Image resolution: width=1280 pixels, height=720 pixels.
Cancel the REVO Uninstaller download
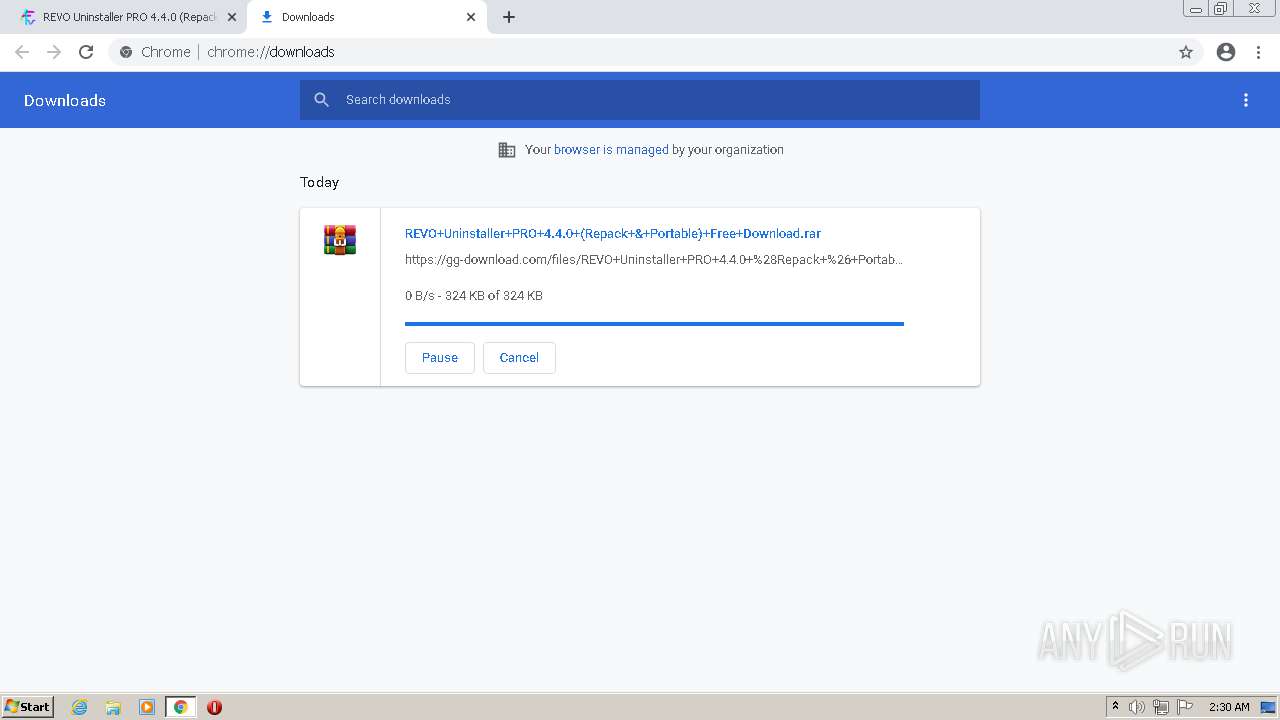pyautogui.click(x=519, y=358)
